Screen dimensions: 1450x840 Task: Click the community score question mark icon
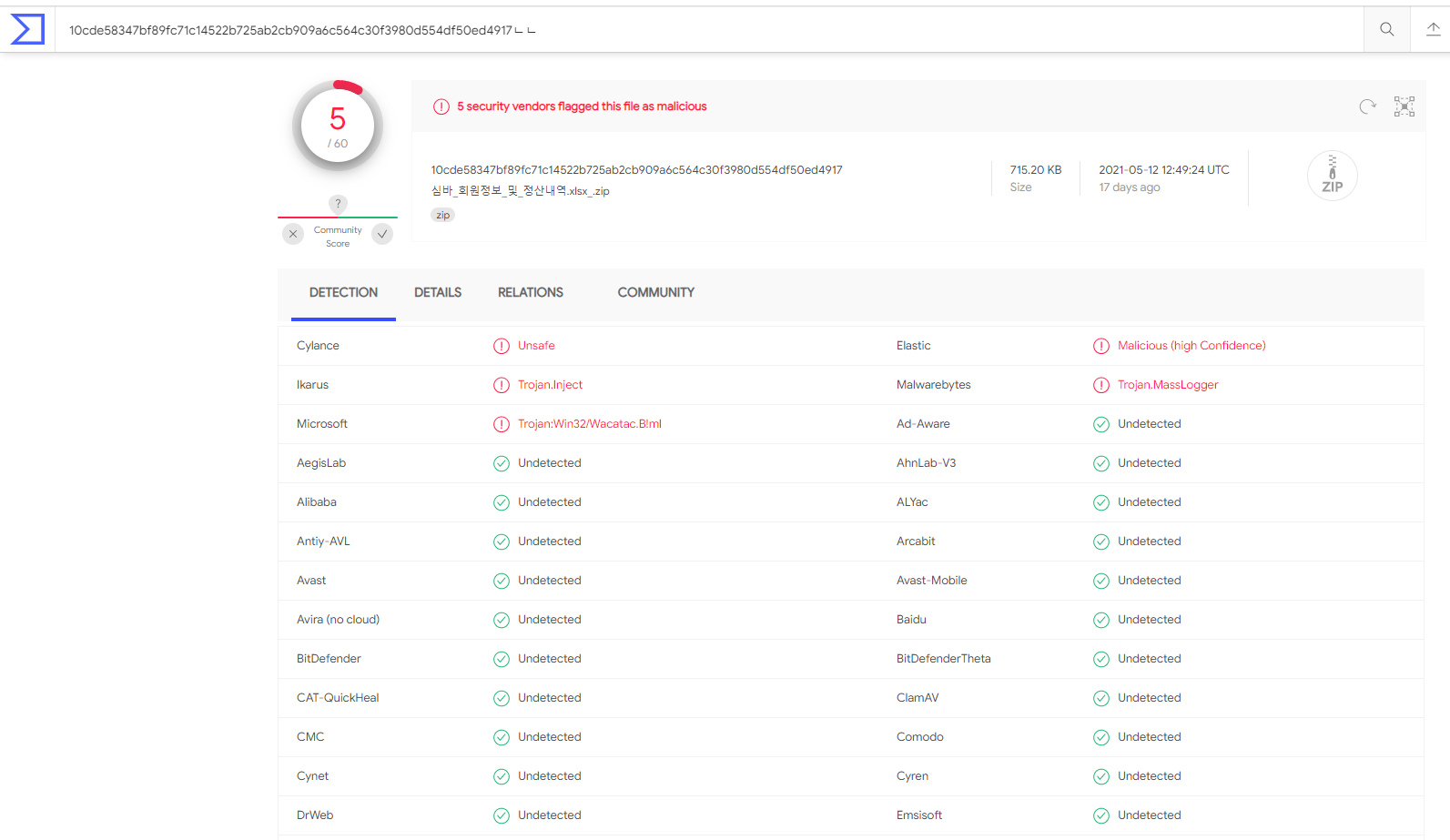[338, 204]
